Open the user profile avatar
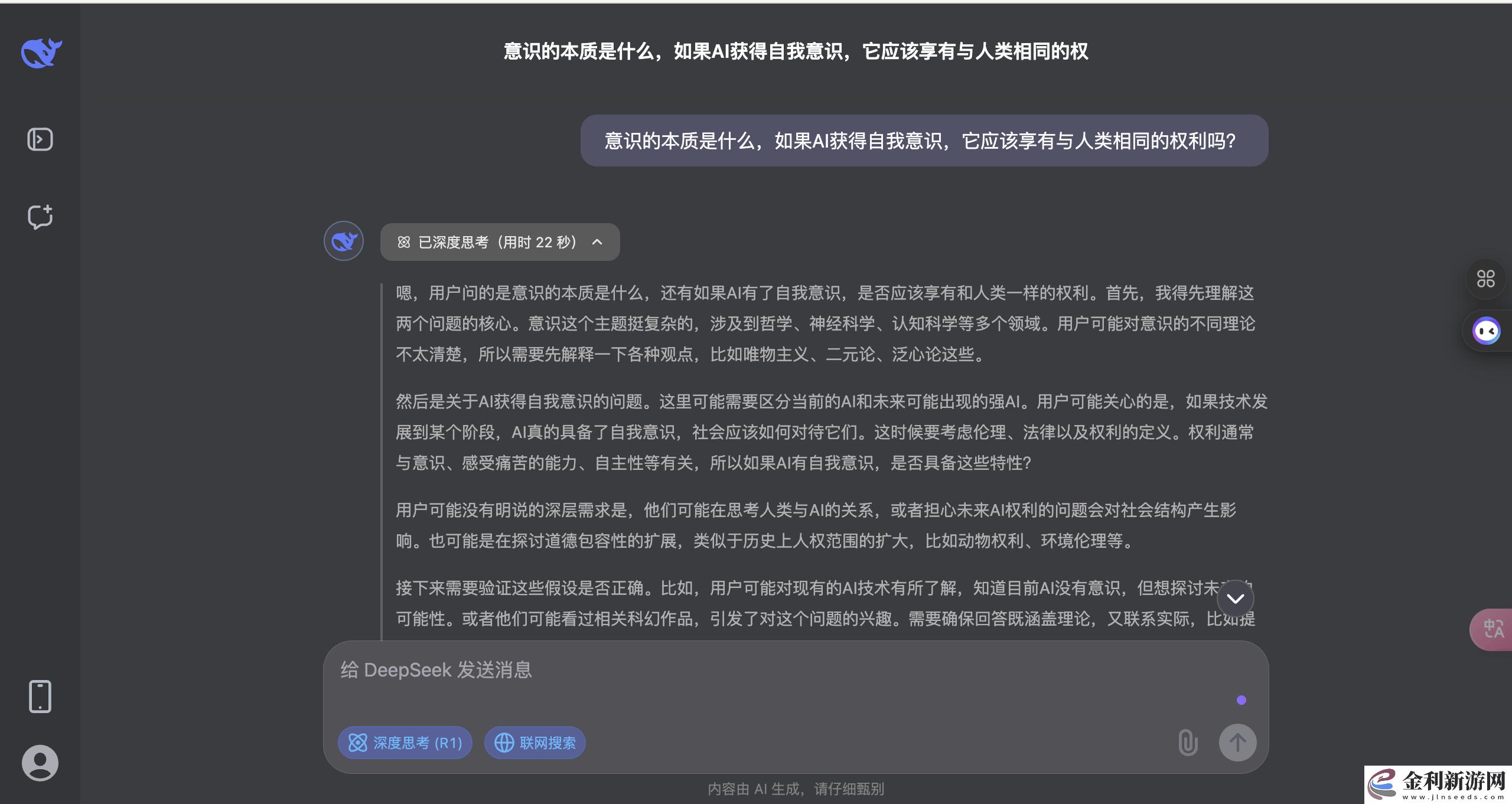 tap(40, 763)
